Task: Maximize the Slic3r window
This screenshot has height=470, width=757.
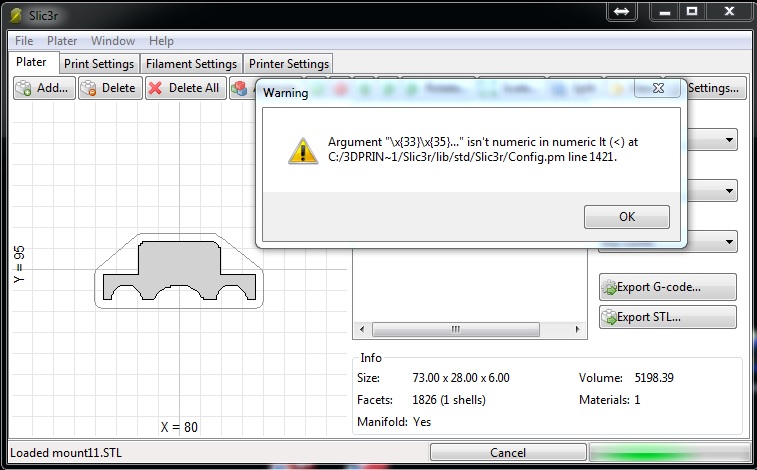Action: [692, 11]
